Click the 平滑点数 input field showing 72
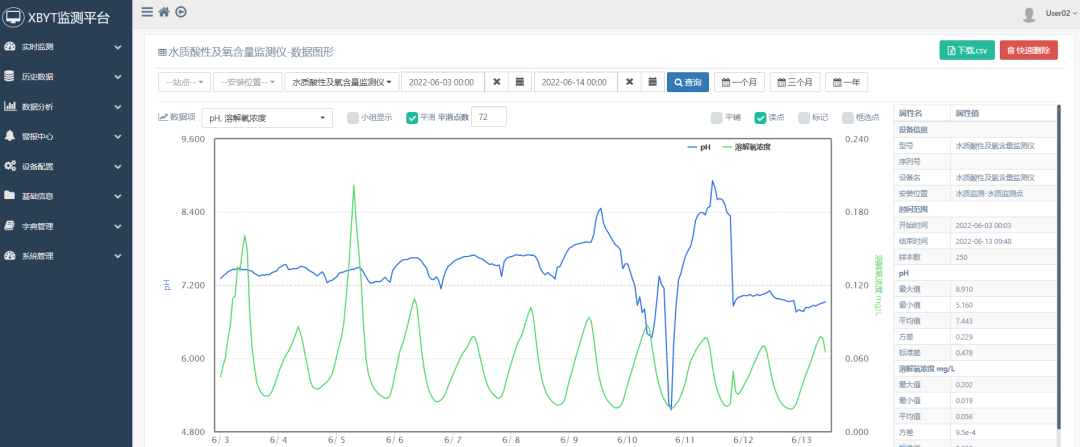This screenshot has width=1080, height=447. [488, 118]
